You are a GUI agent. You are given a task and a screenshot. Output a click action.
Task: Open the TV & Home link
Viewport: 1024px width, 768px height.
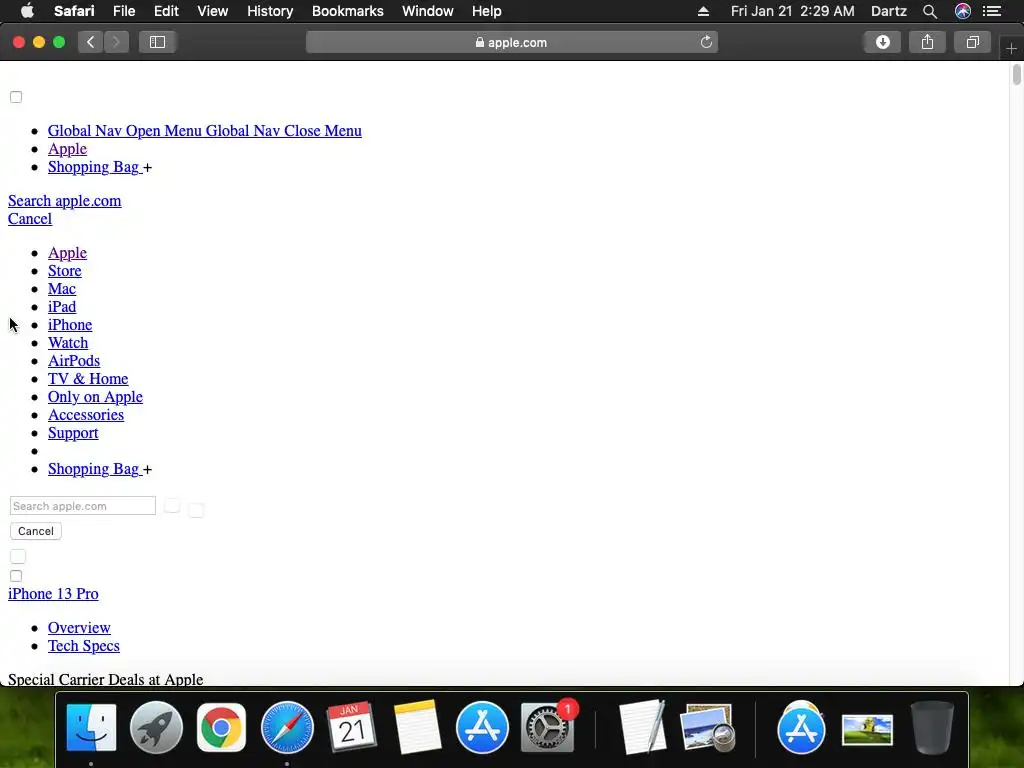point(88,379)
